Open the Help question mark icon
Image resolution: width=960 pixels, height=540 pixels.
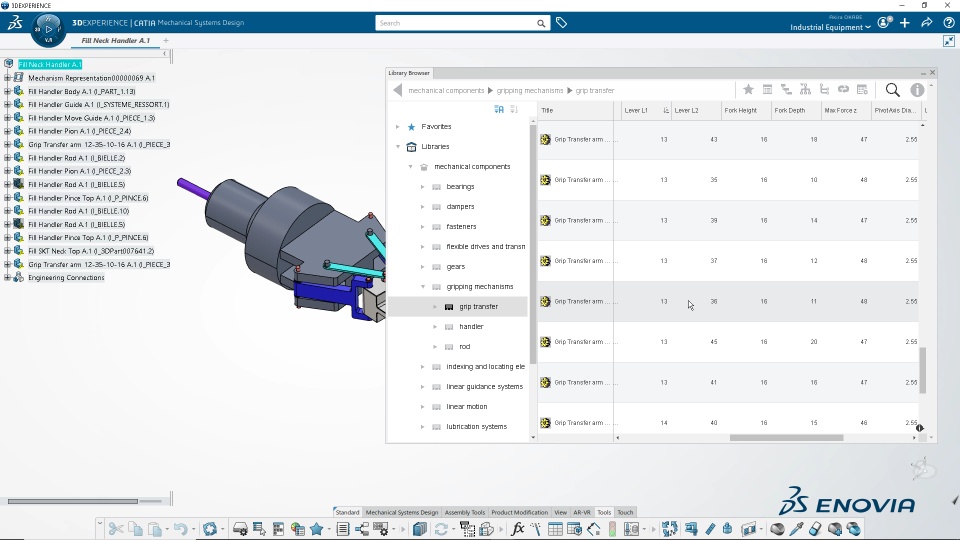[x=948, y=23]
